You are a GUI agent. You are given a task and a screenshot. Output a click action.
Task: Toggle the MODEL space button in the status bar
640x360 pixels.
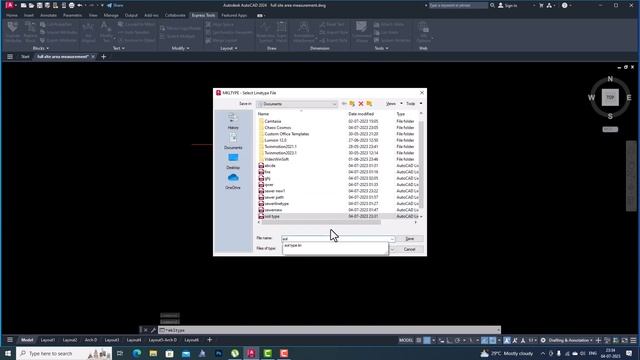pos(406,340)
